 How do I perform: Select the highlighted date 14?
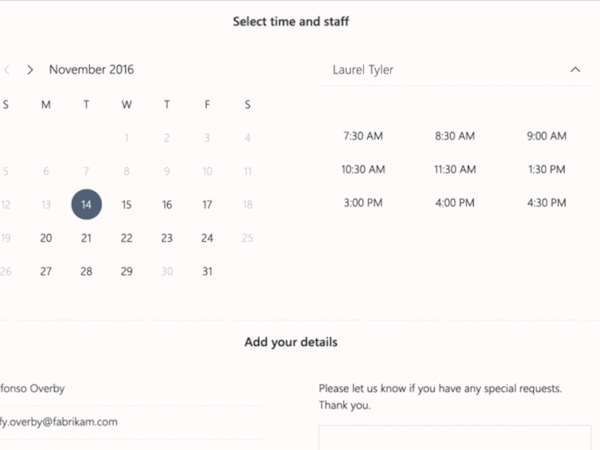pyautogui.click(x=87, y=205)
